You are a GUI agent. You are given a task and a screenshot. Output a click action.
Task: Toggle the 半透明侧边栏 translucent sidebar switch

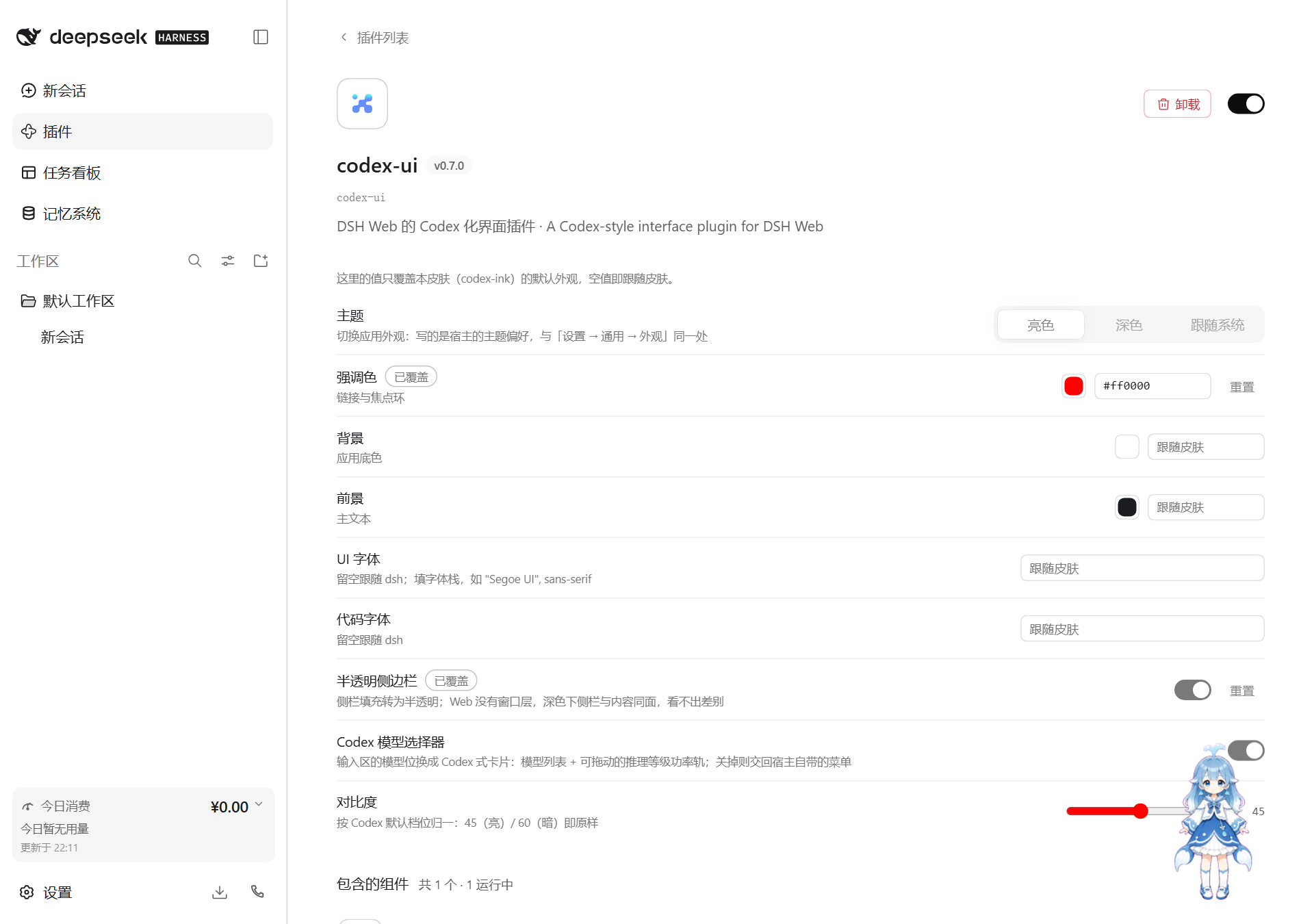(1192, 690)
